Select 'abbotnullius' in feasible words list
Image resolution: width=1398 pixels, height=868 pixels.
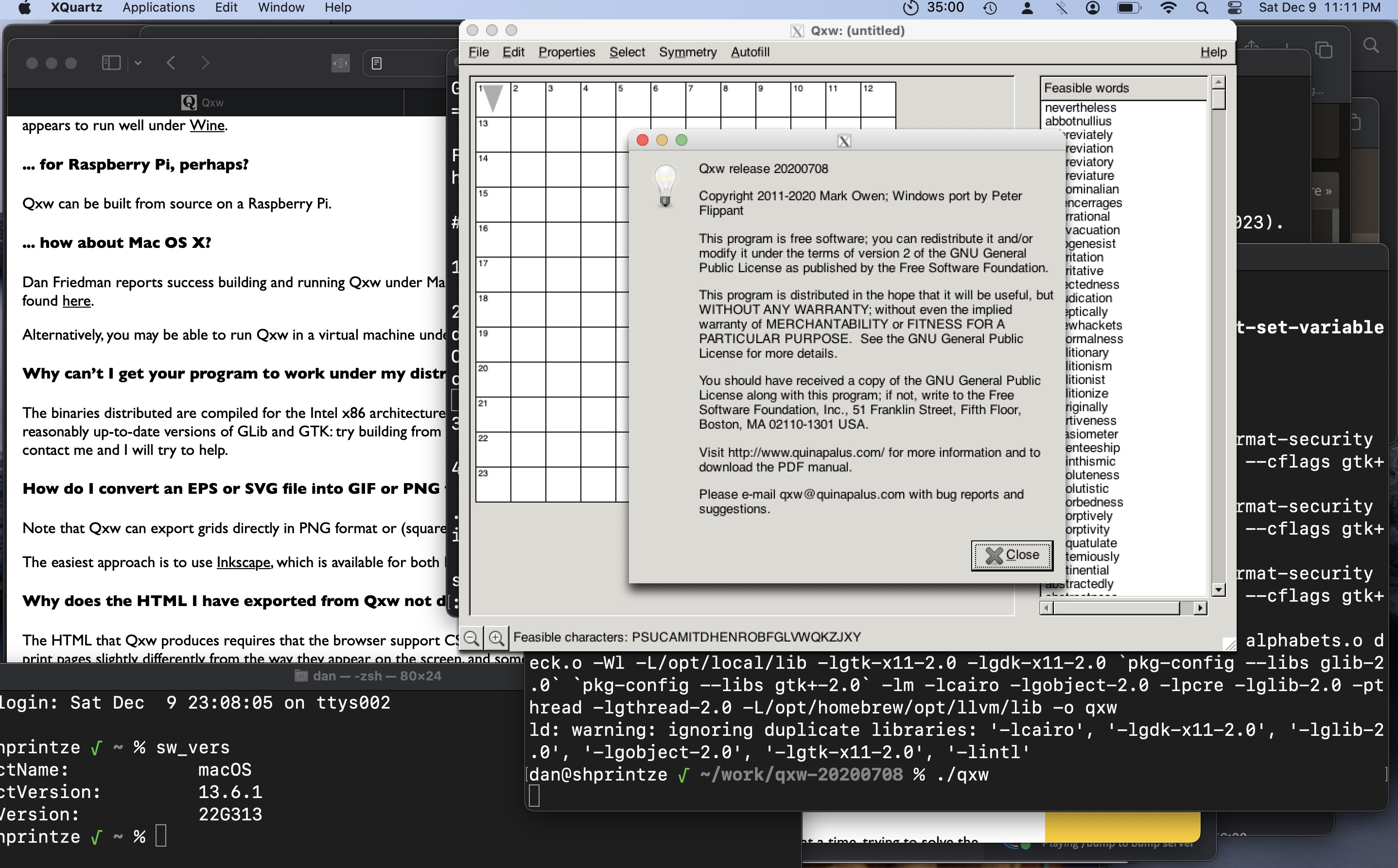click(x=1078, y=121)
